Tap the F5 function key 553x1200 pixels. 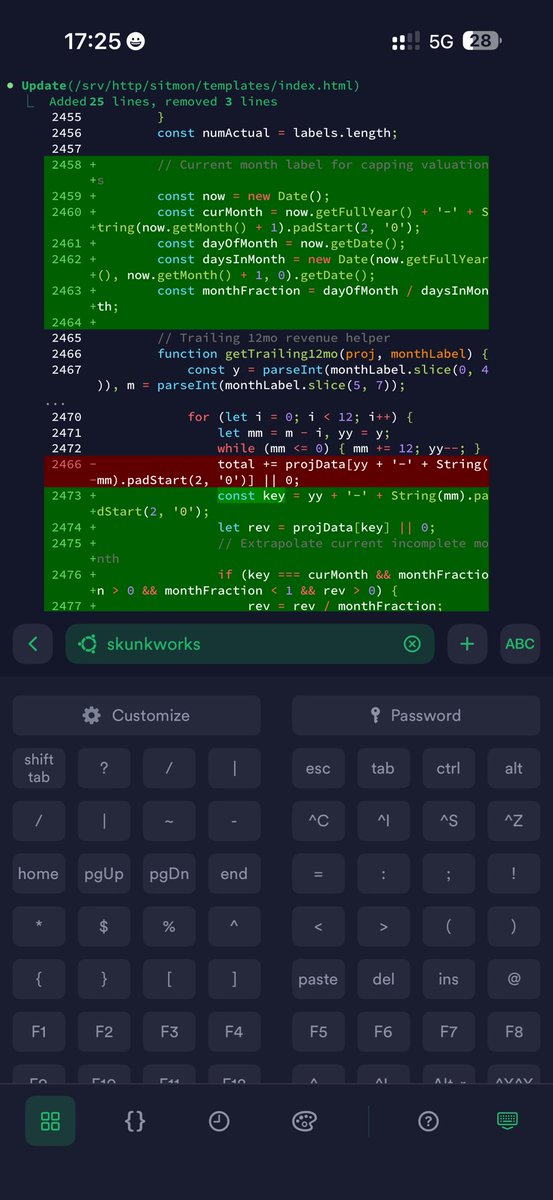click(x=318, y=1032)
